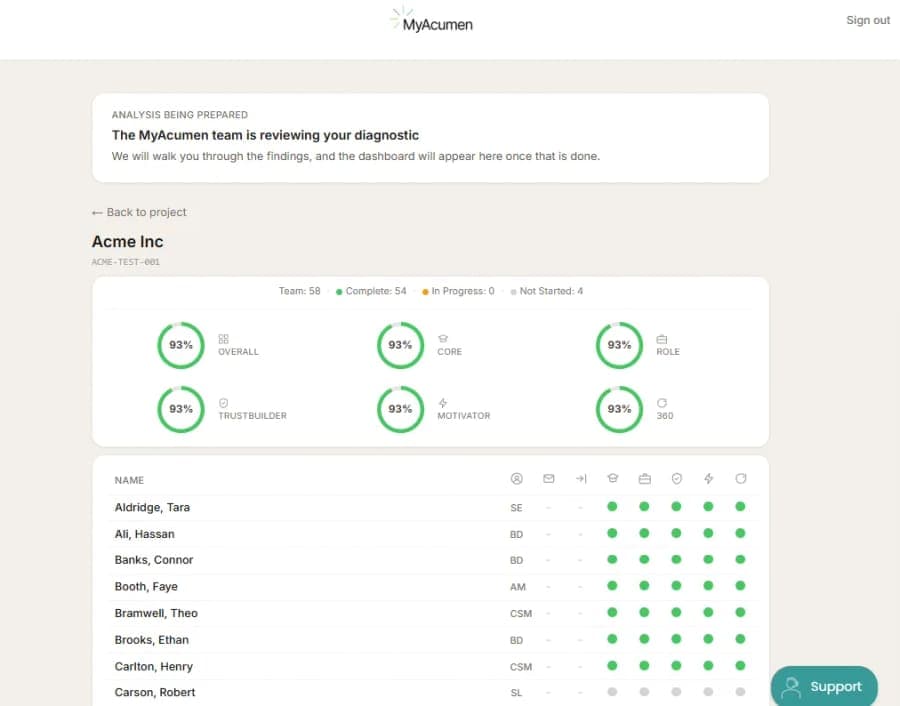Viewport: 900px width, 706px height.
Task: Select the Booth, Faye row
Action: [433, 587]
